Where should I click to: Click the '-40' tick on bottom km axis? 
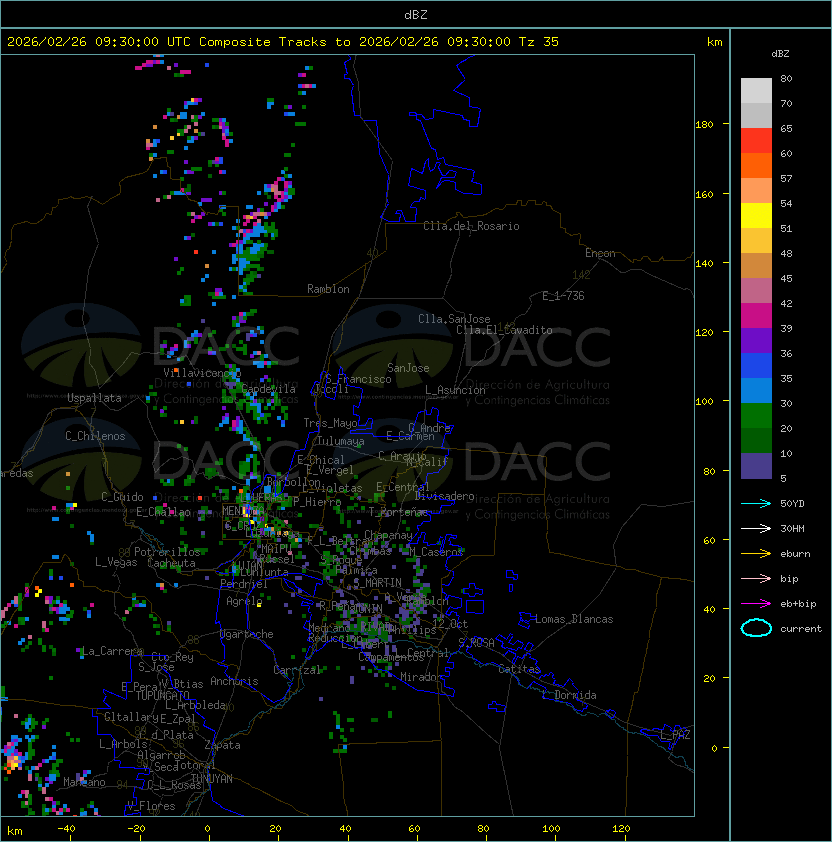(67, 829)
